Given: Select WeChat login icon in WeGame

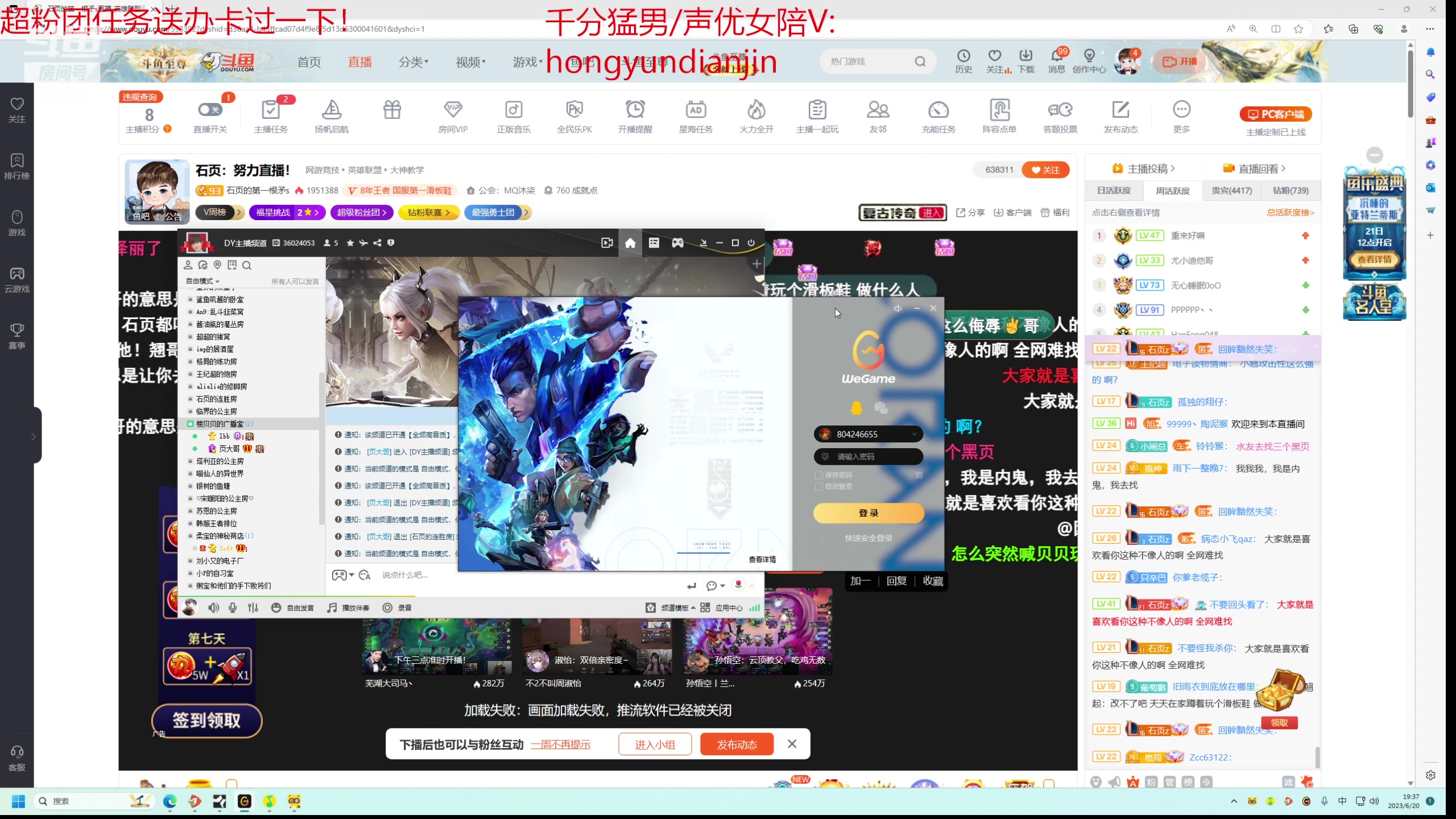Looking at the screenshot, I should tap(880, 408).
